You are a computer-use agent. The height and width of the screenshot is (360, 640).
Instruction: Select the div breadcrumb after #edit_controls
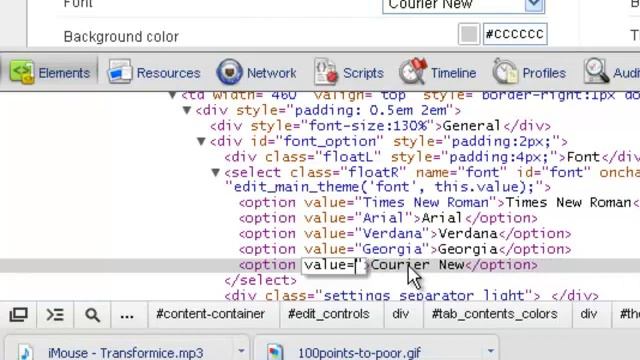click(x=401, y=314)
